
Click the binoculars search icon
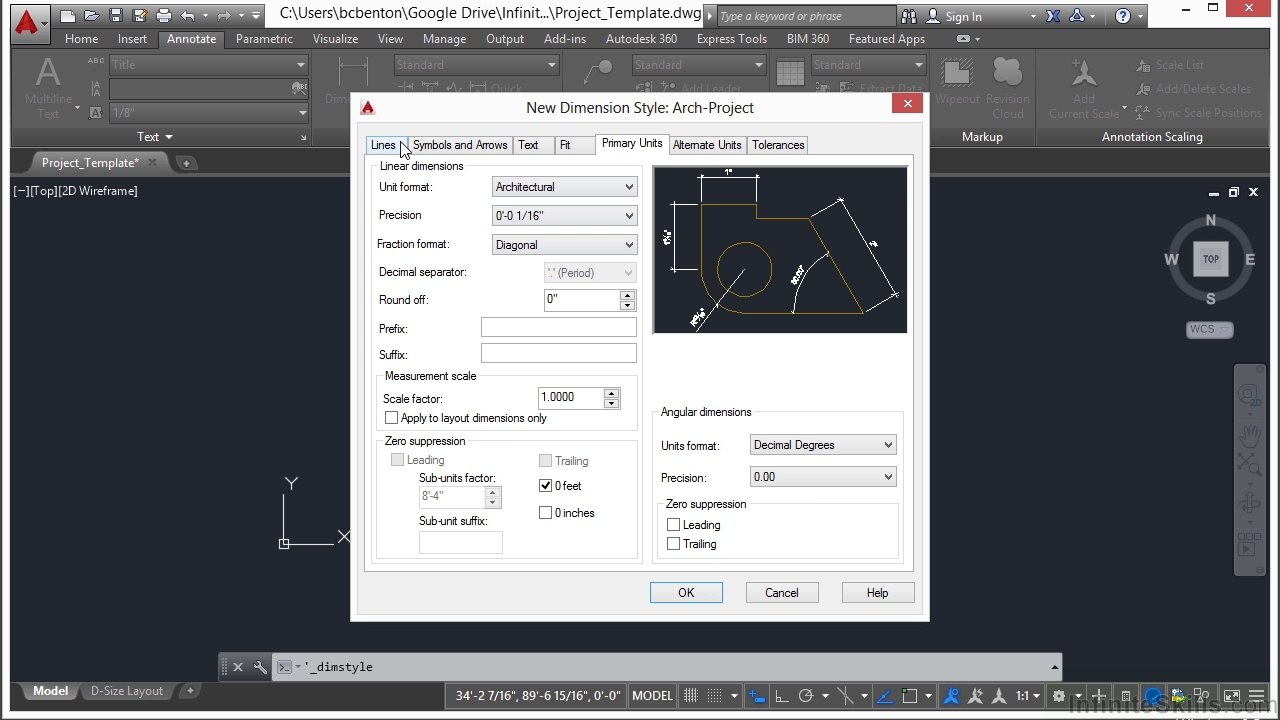coord(909,16)
